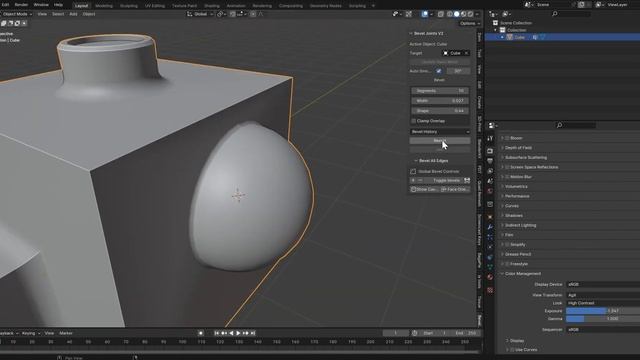Open the viewport Options button

click(469, 23)
